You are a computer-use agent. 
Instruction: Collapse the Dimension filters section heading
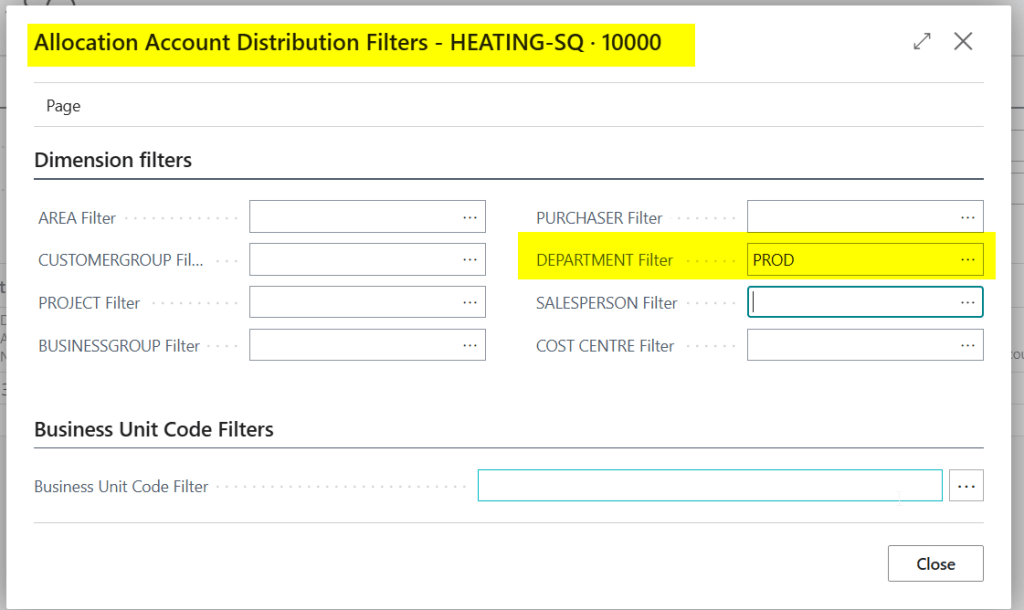coord(113,160)
